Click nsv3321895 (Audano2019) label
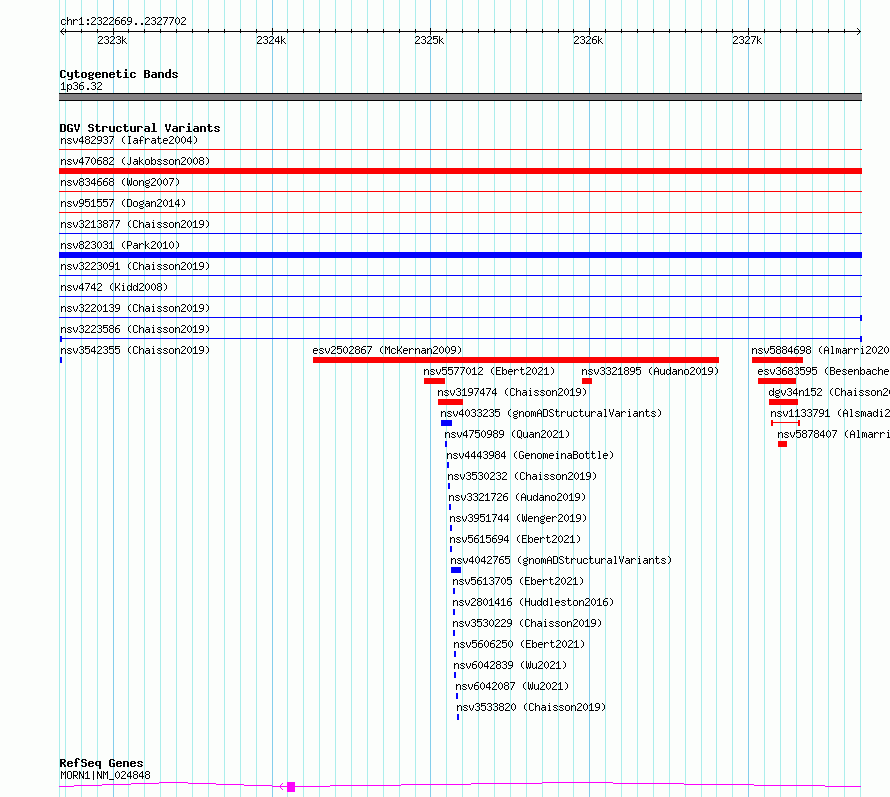The width and height of the screenshot is (890, 797). coord(650,371)
